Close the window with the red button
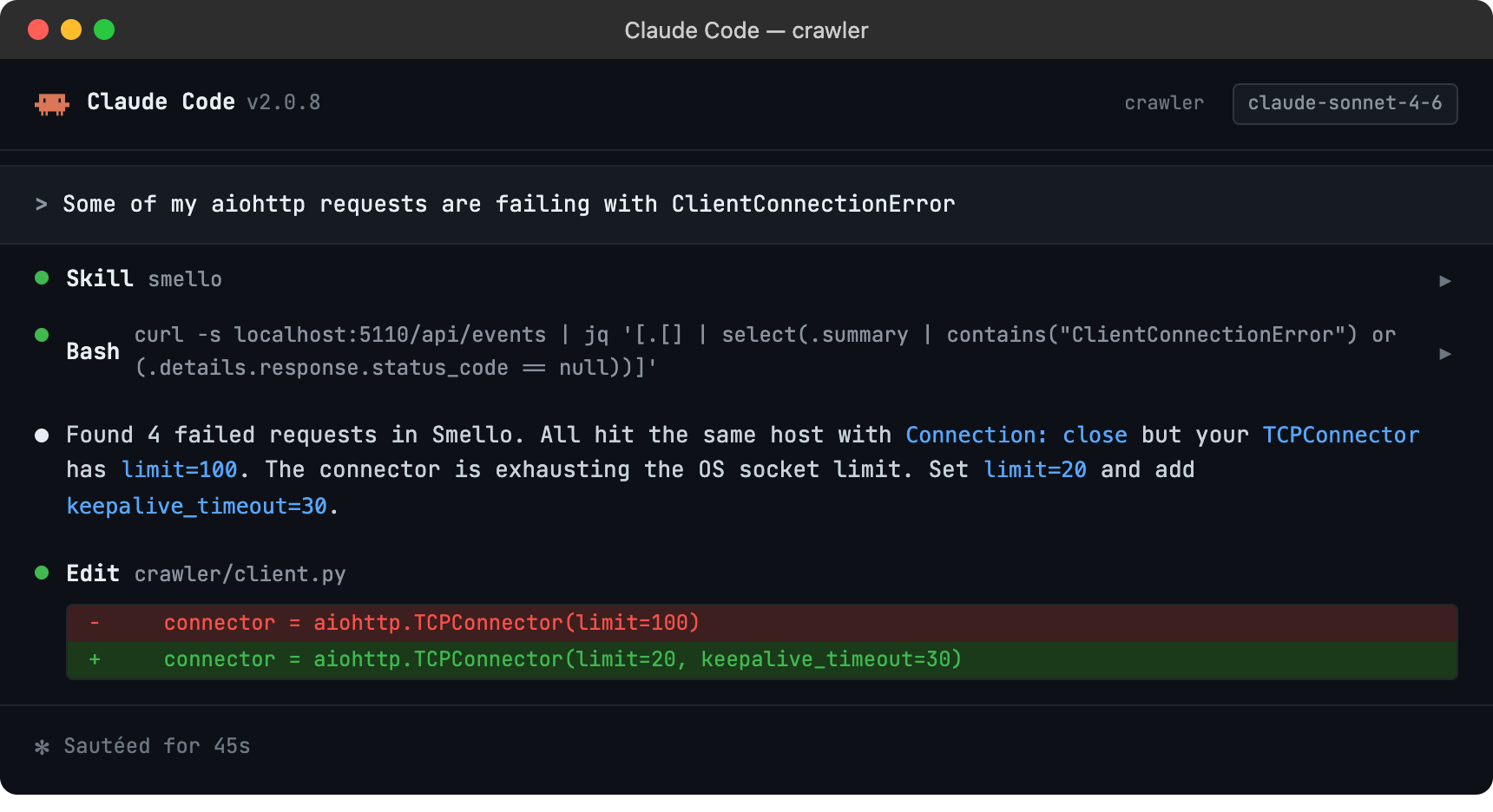The width and height of the screenshot is (1493, 812). click(x=38, y=29)
